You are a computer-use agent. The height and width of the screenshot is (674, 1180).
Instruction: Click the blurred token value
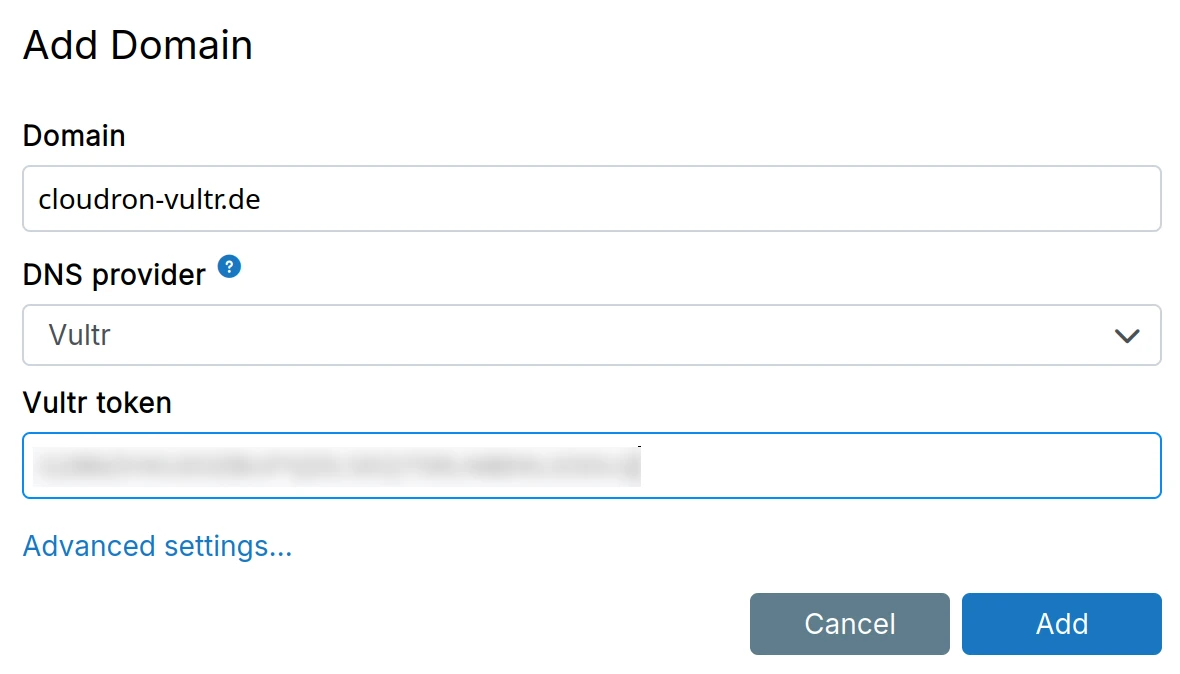tap(336, 466)
